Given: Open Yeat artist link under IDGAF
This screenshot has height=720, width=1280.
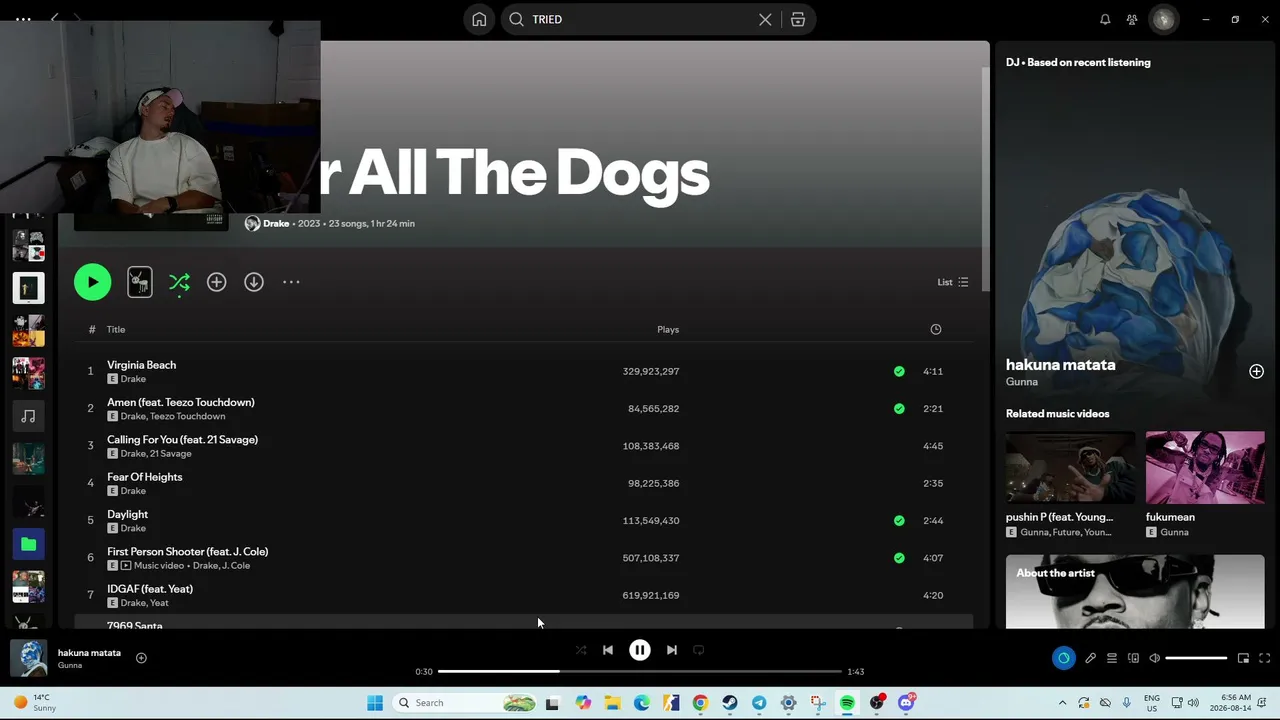Looking at the screenshot, I should click(x=159, y=603).
